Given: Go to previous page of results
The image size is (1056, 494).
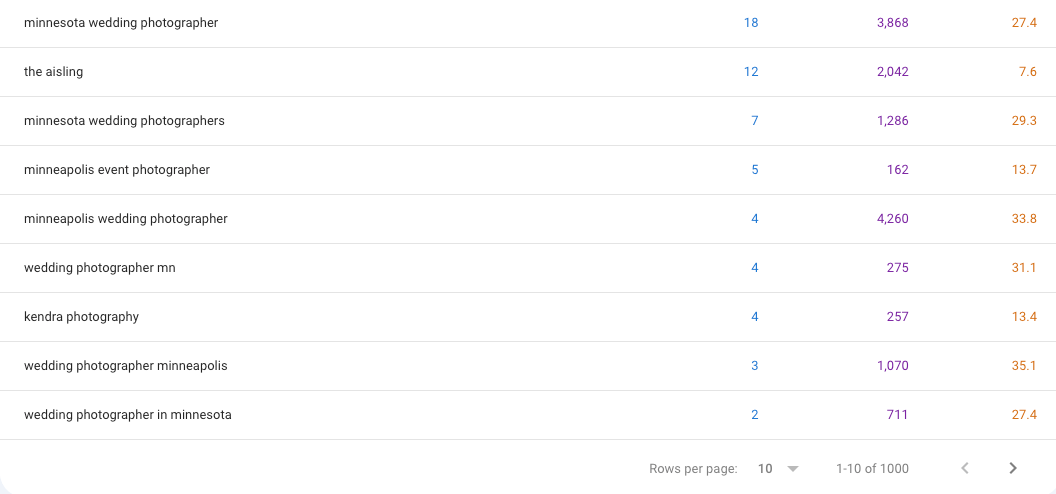Looking at the screenshot, I should coord(965,468).
